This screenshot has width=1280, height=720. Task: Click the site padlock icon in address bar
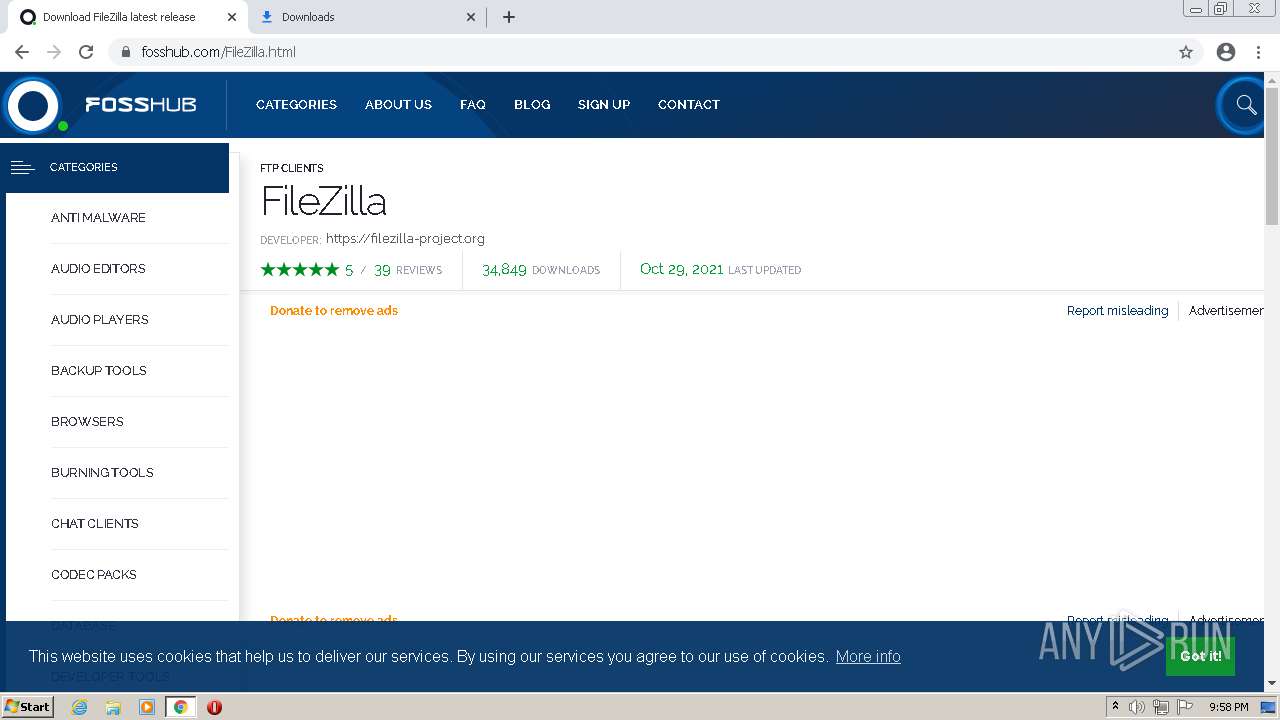click(x=126, y=52)
